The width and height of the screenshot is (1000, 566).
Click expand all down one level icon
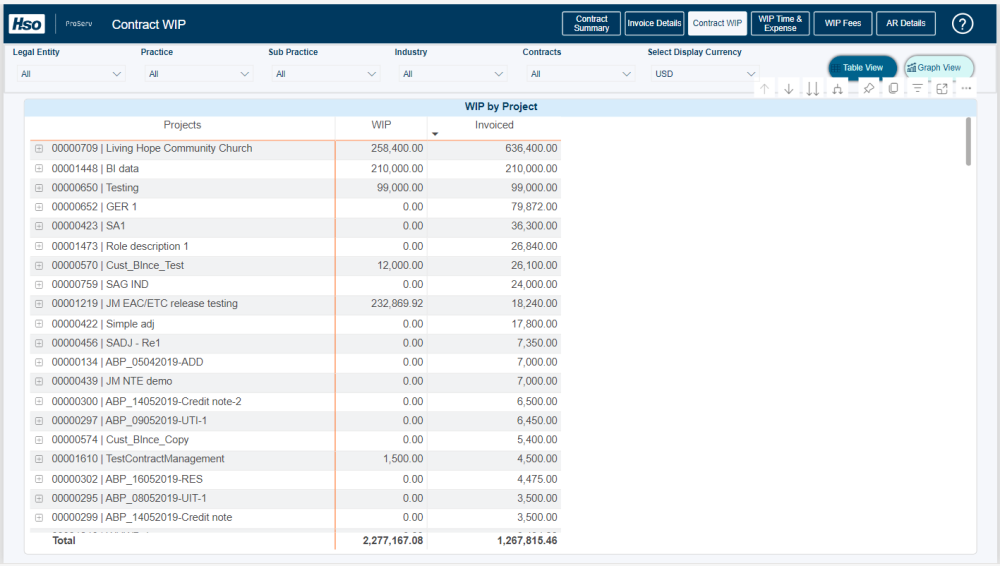point(838,89)
